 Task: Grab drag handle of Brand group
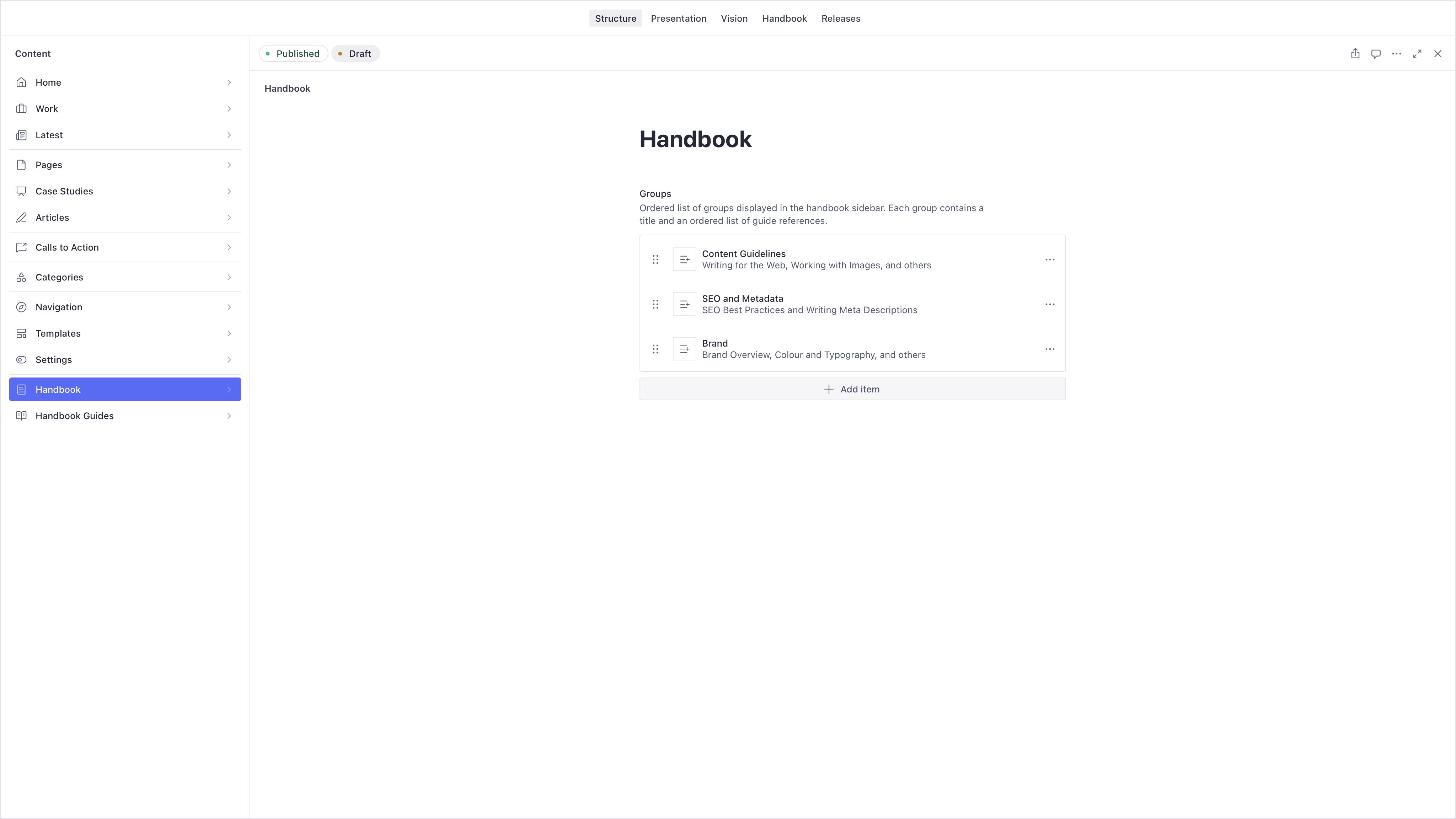(x=655, y=349)
